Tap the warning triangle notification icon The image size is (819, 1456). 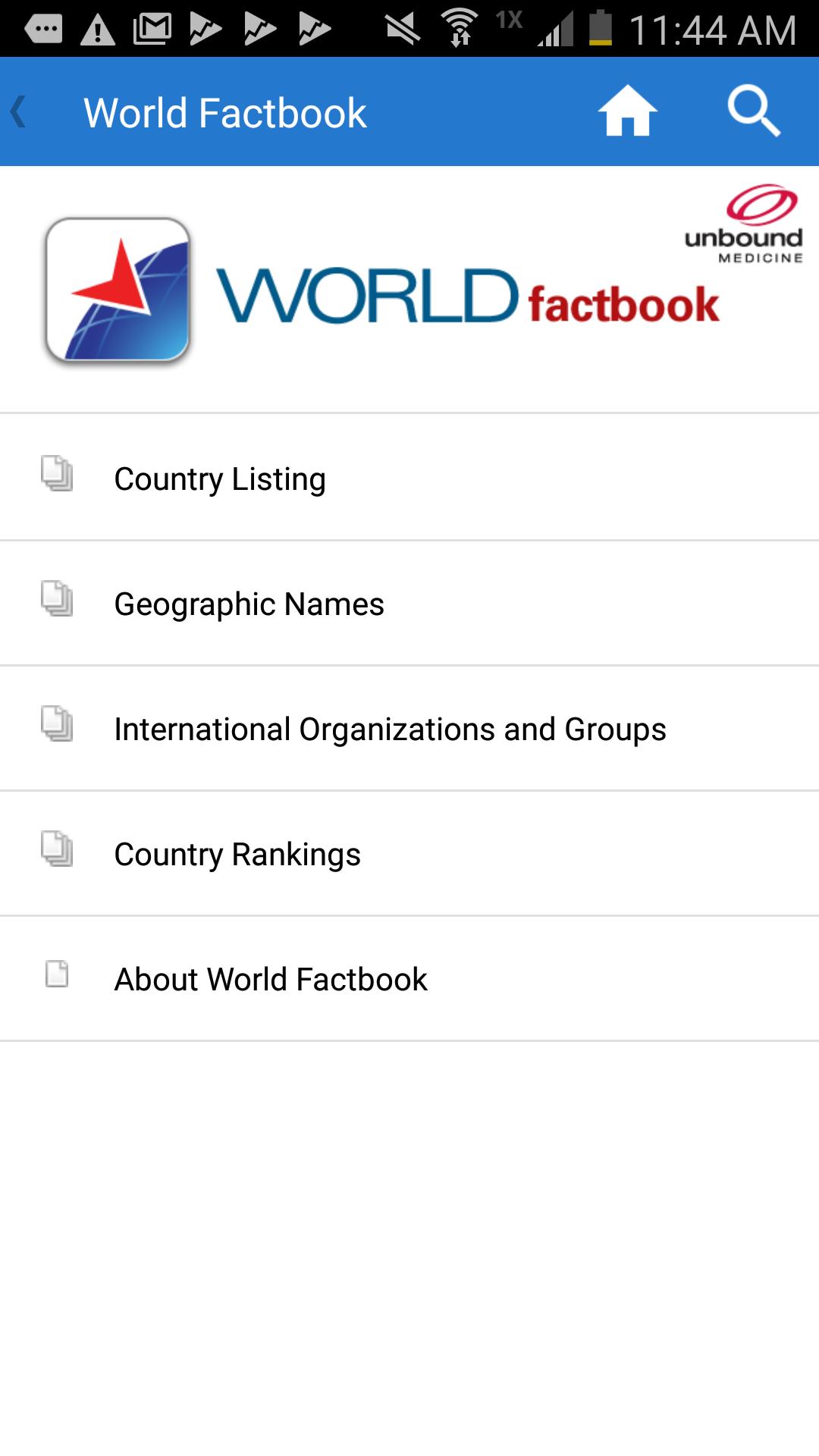[x=98, y=30]
